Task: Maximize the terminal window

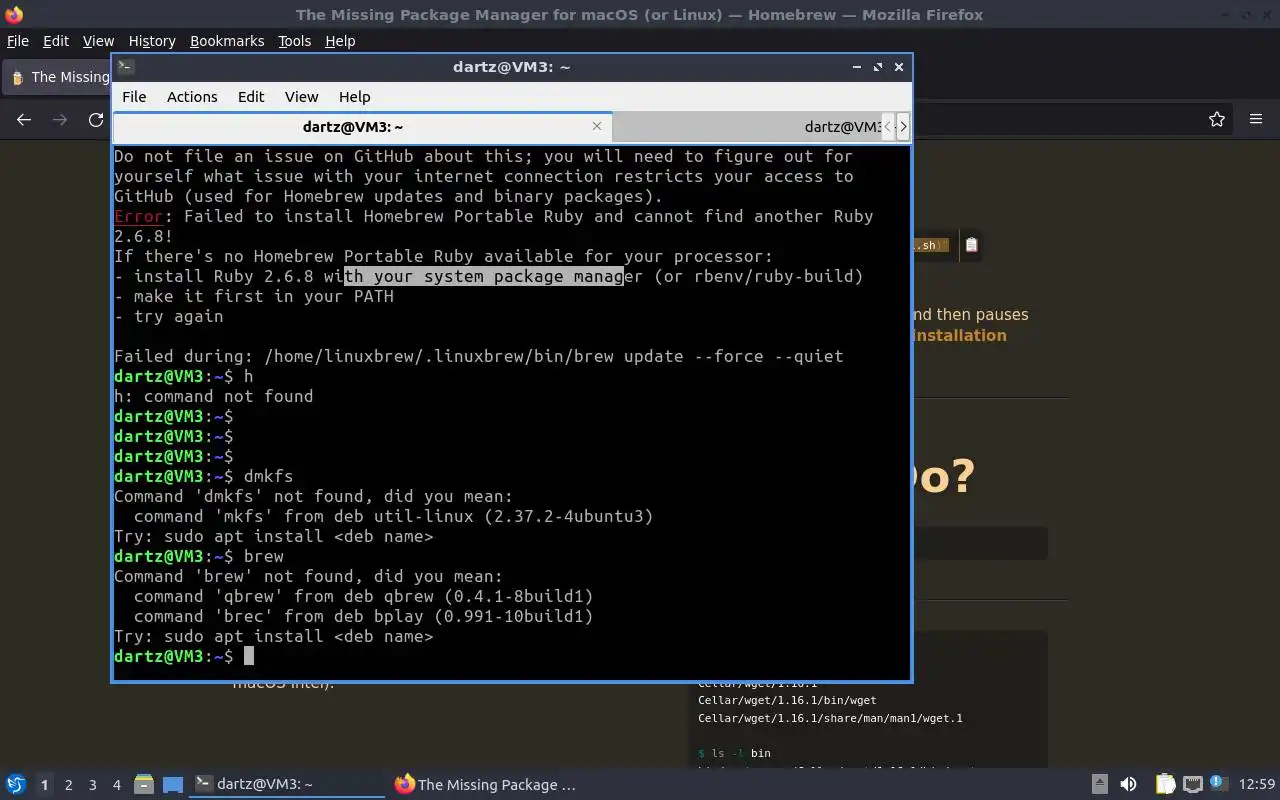Action: pos(878,67)
